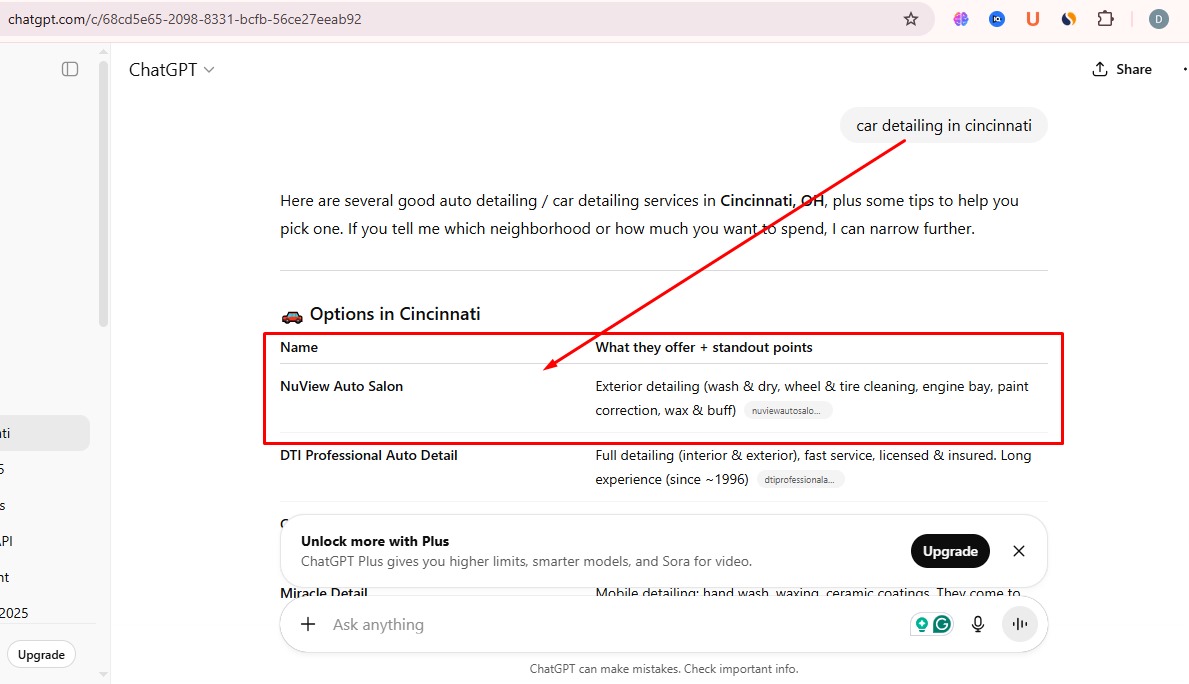The height and width of the screenshot is (684, 1189).
Task: Click the Ask anything input field
Action: pyautogui.click(x=600, y=624)
